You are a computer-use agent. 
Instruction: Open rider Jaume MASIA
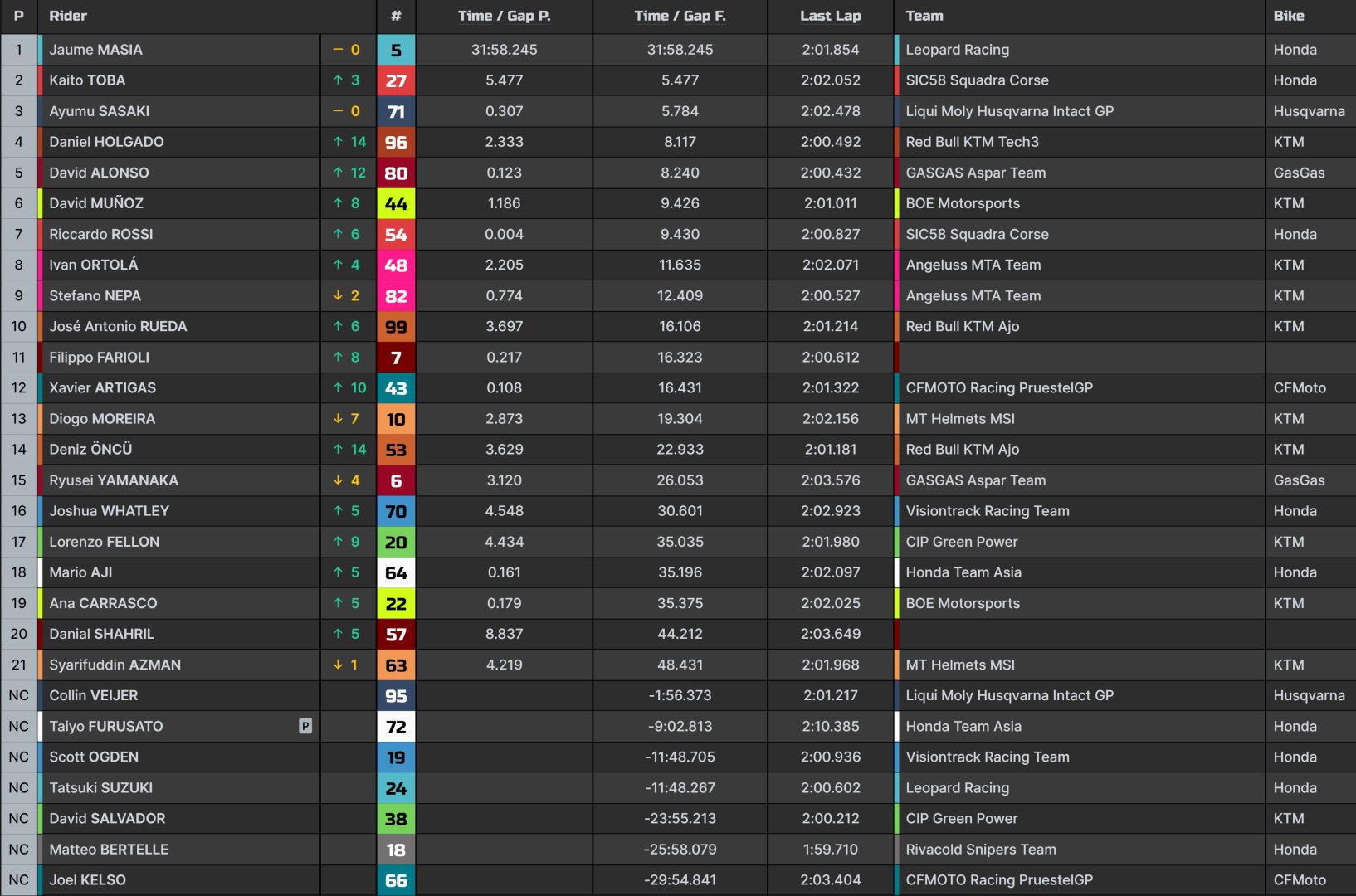click(x=95, y=50)
